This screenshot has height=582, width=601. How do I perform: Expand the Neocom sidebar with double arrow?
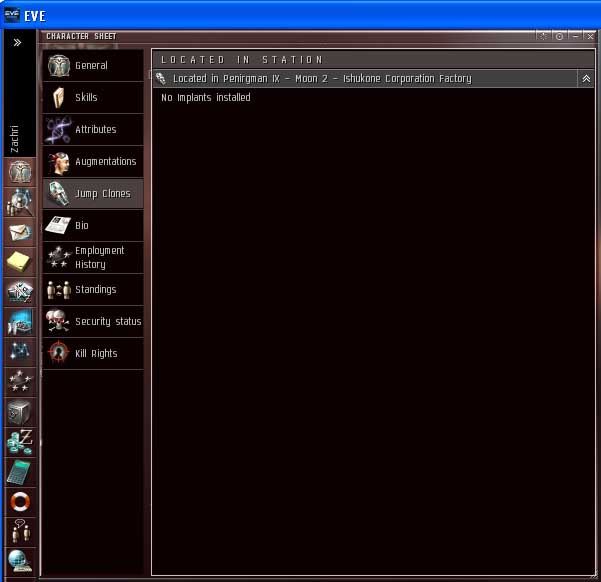click(x=17, y=42)
